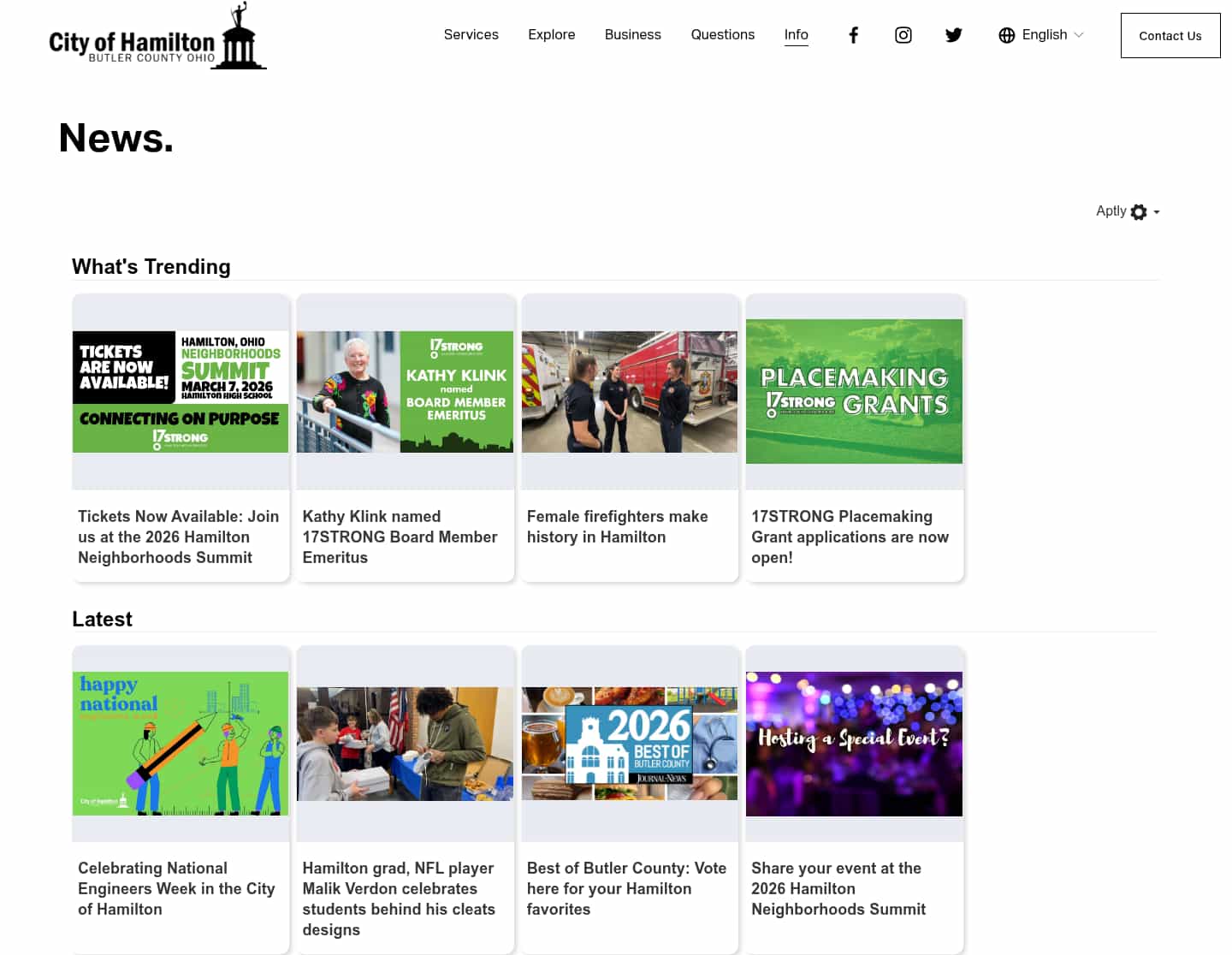Open the Services menu
1232x955 pixels.
(471, 34)
